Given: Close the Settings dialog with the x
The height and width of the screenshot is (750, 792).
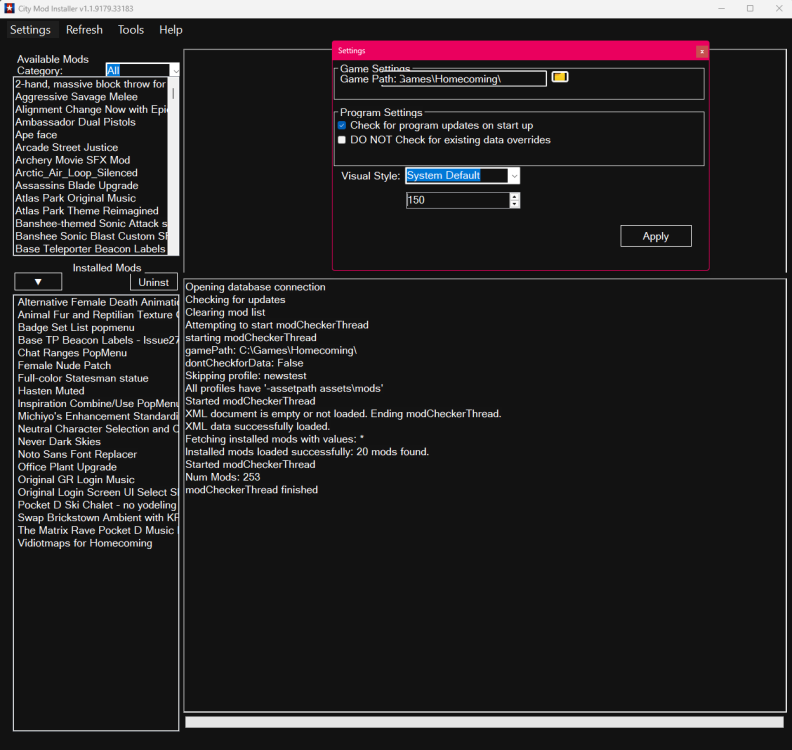Looking at the screenshot, I should click(x=701, y=51).
